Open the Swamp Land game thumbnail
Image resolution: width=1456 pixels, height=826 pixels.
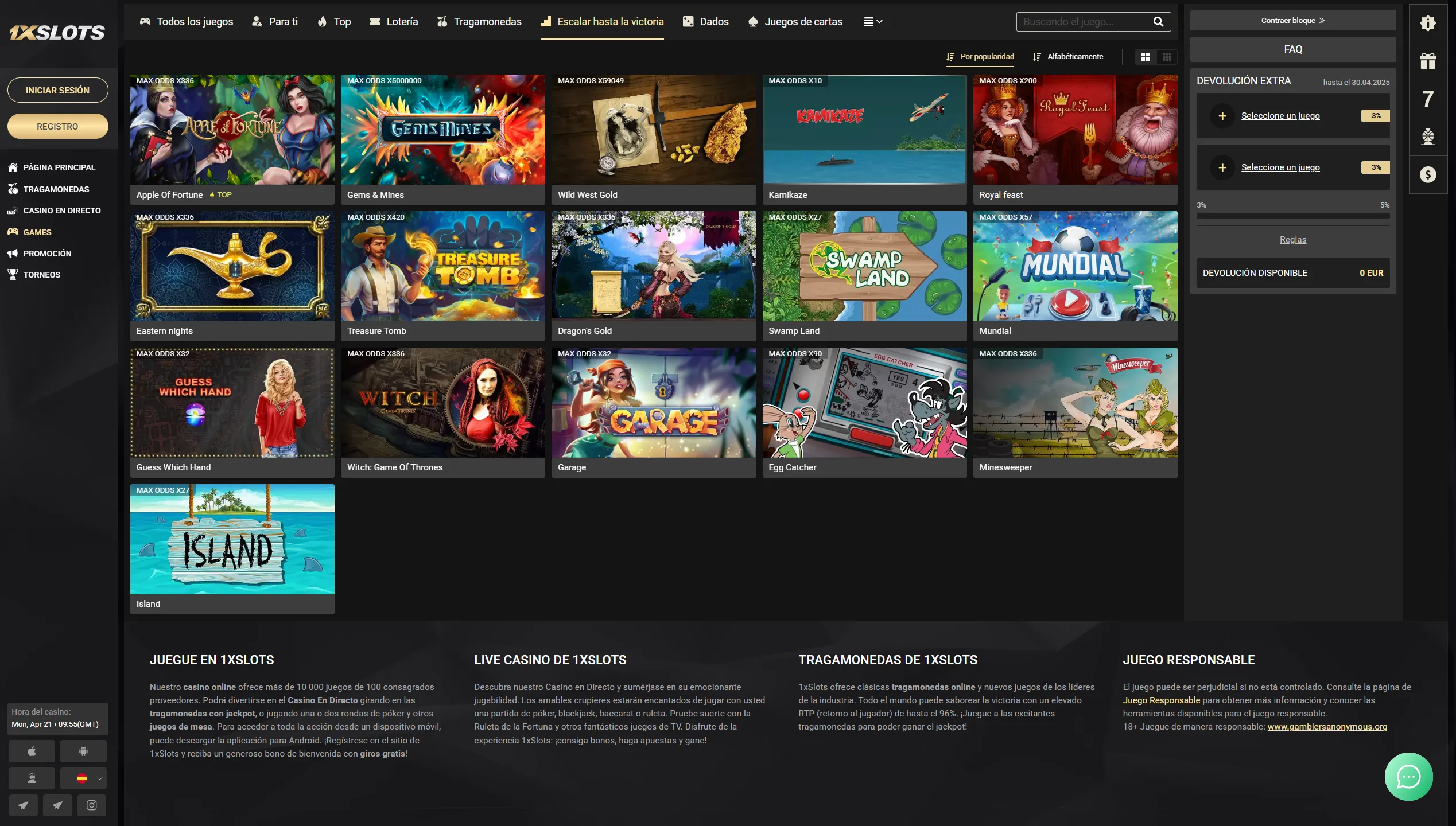864,266
